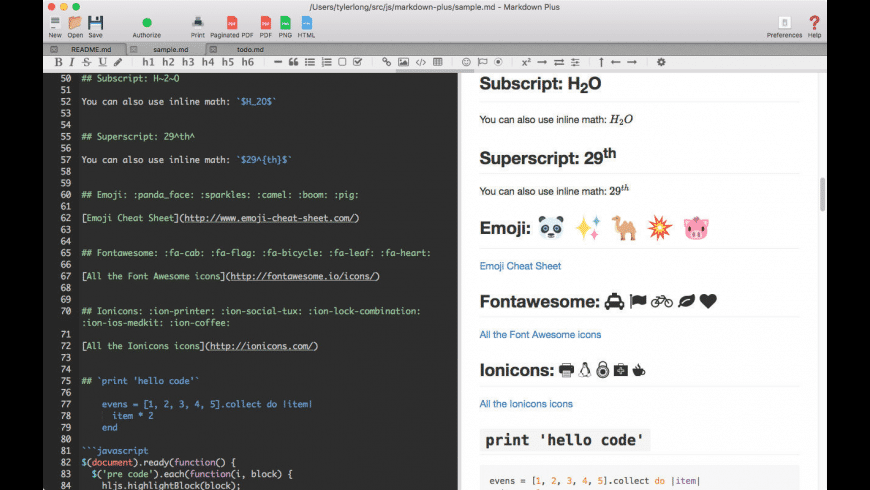Open the All the Ionicons icons link
This screenshot has width=870, height=490.
(x=526, y=404)
